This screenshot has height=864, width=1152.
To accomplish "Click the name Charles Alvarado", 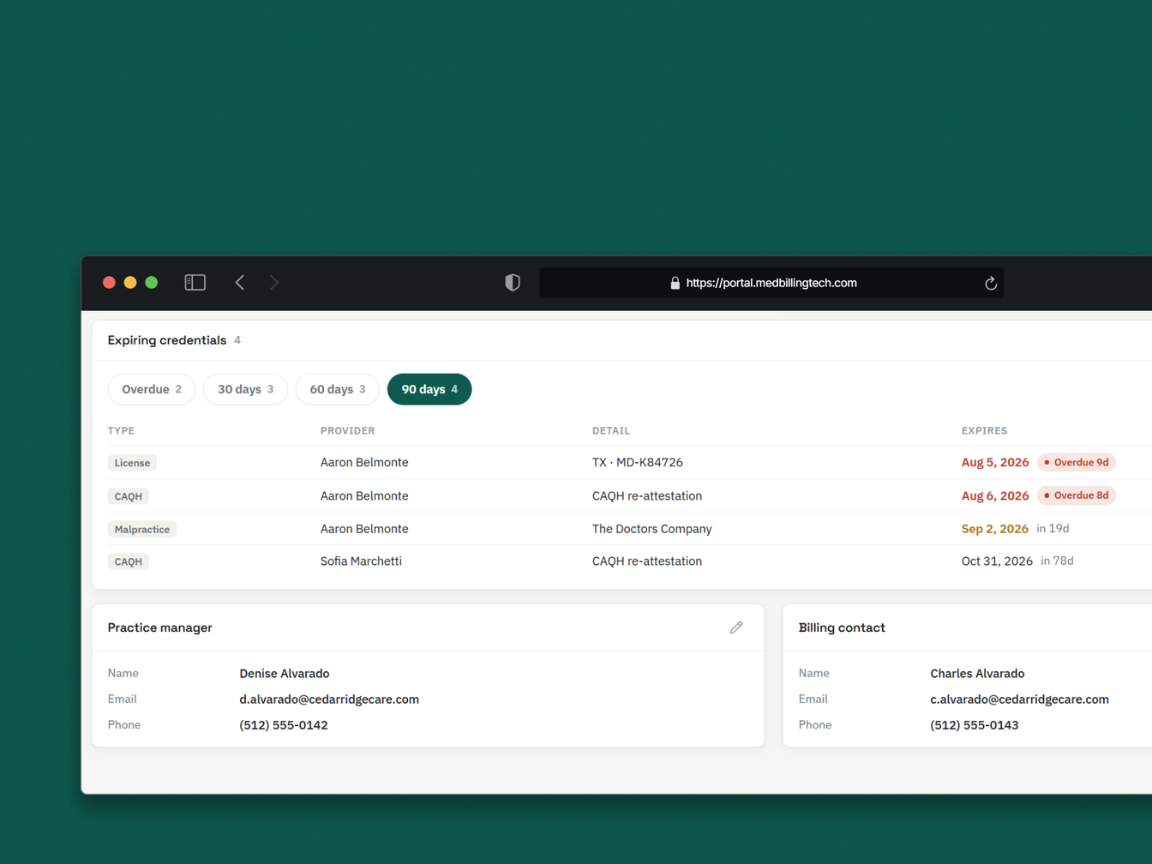I will [x=976, y=673].
